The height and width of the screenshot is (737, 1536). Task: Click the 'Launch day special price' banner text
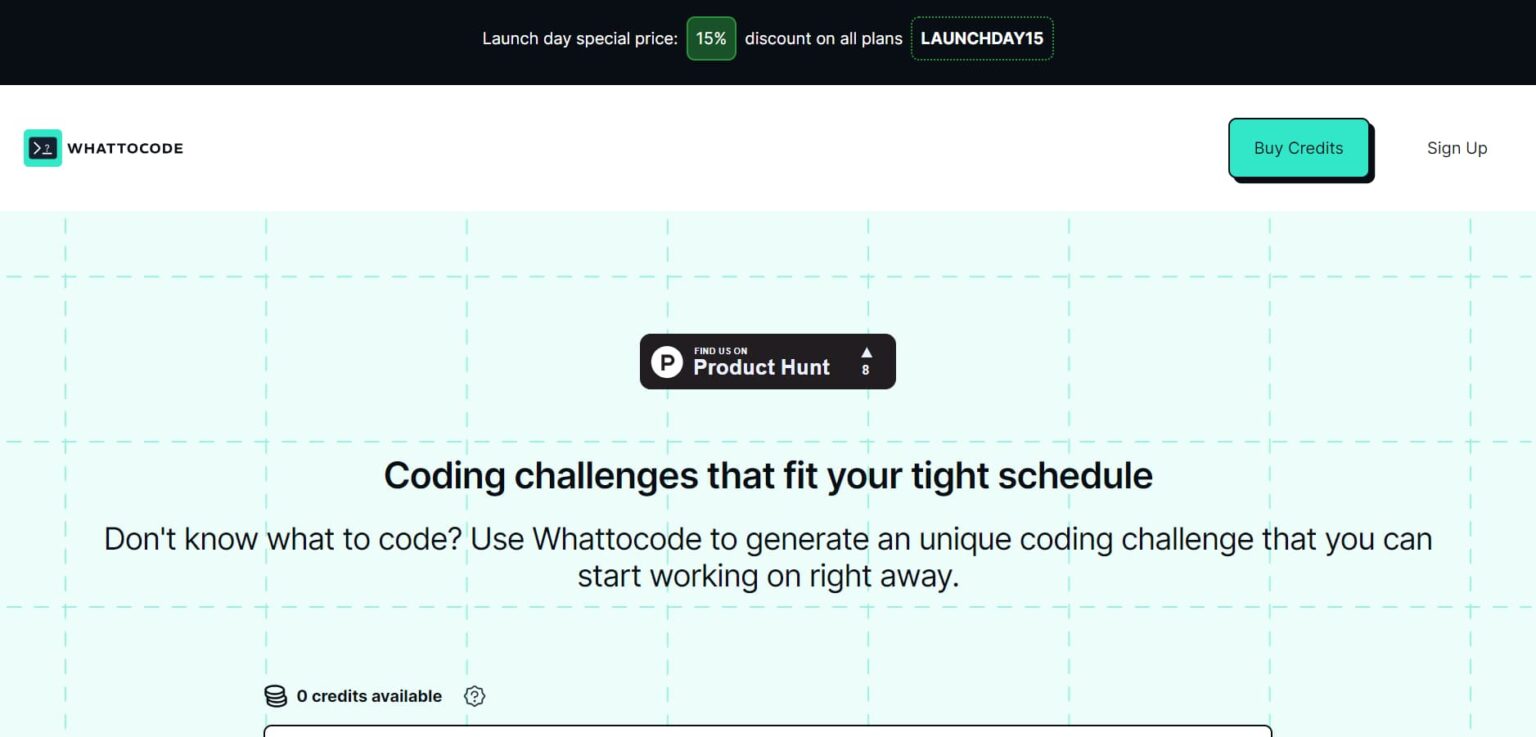(x=580, y=39)
